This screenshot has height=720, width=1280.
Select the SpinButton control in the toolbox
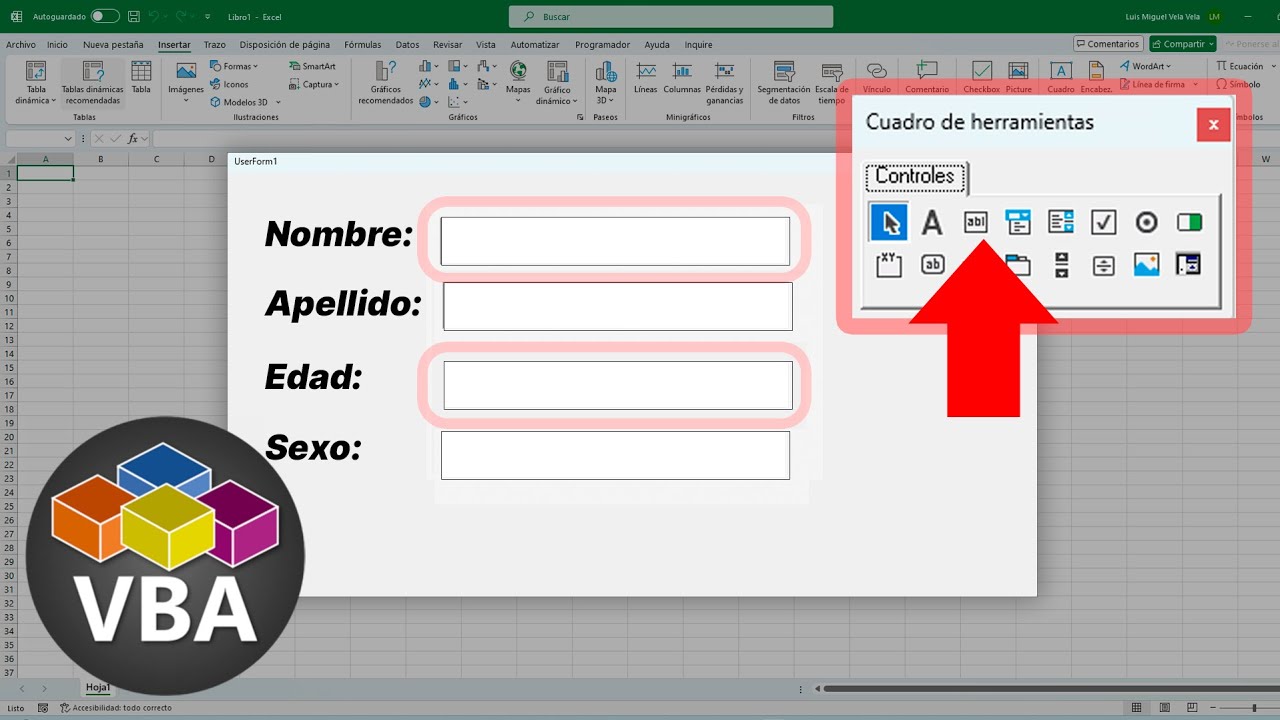click(x=1103, y=265)
